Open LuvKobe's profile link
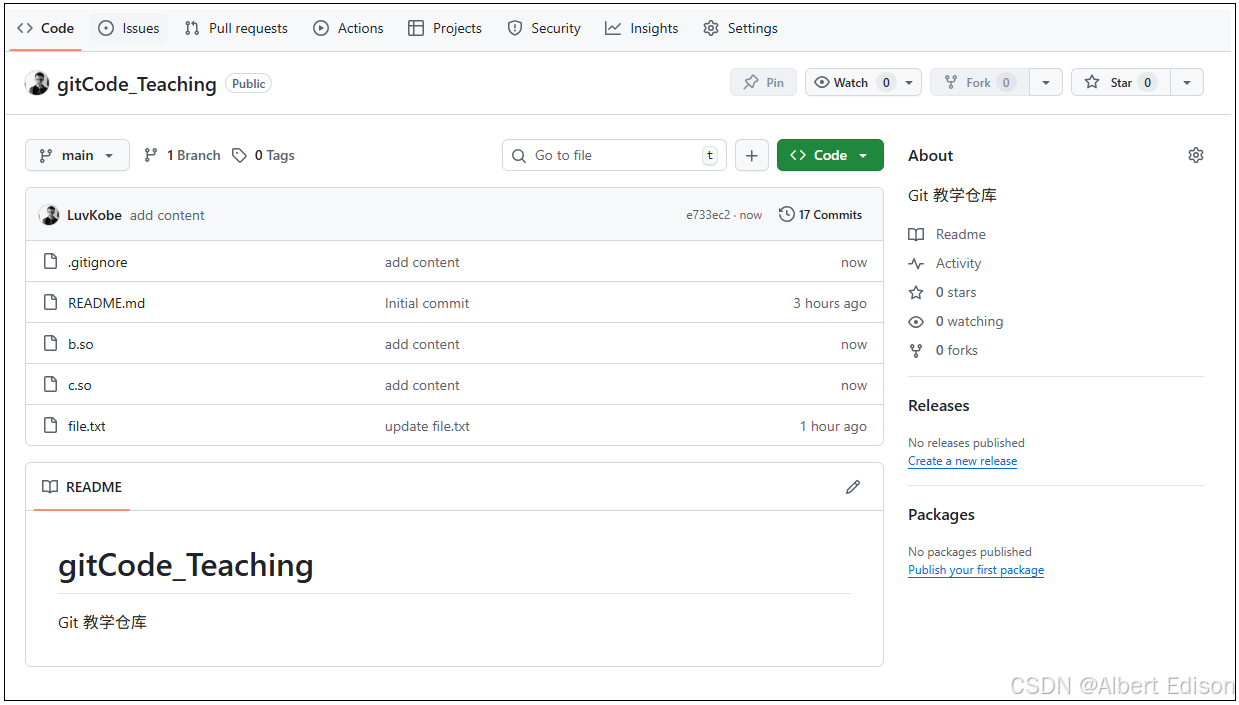This screenshot has height=705, width=1239. click(x=94, y=215)
